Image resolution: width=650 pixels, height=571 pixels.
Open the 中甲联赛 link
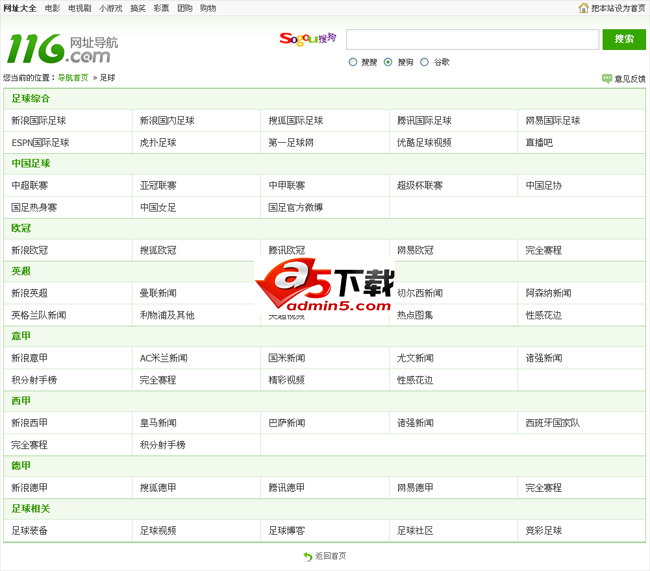[286, 185]
